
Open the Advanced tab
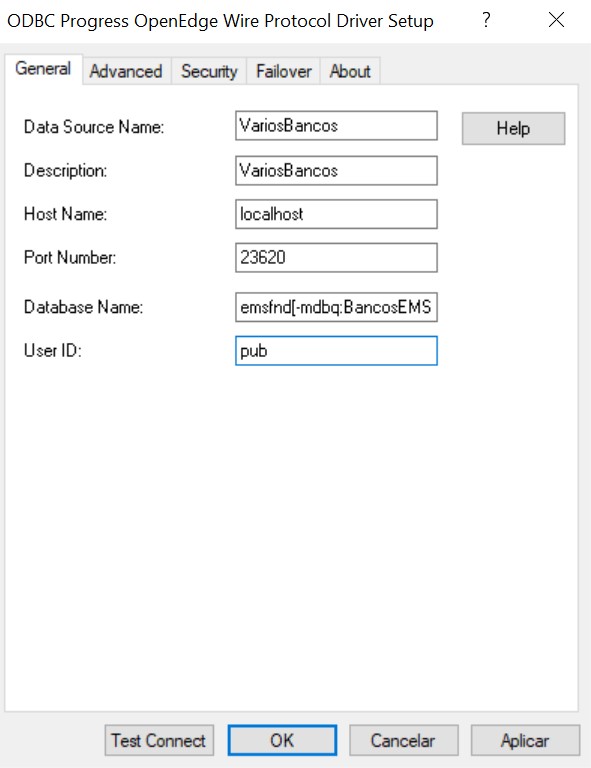coord(126,72)
